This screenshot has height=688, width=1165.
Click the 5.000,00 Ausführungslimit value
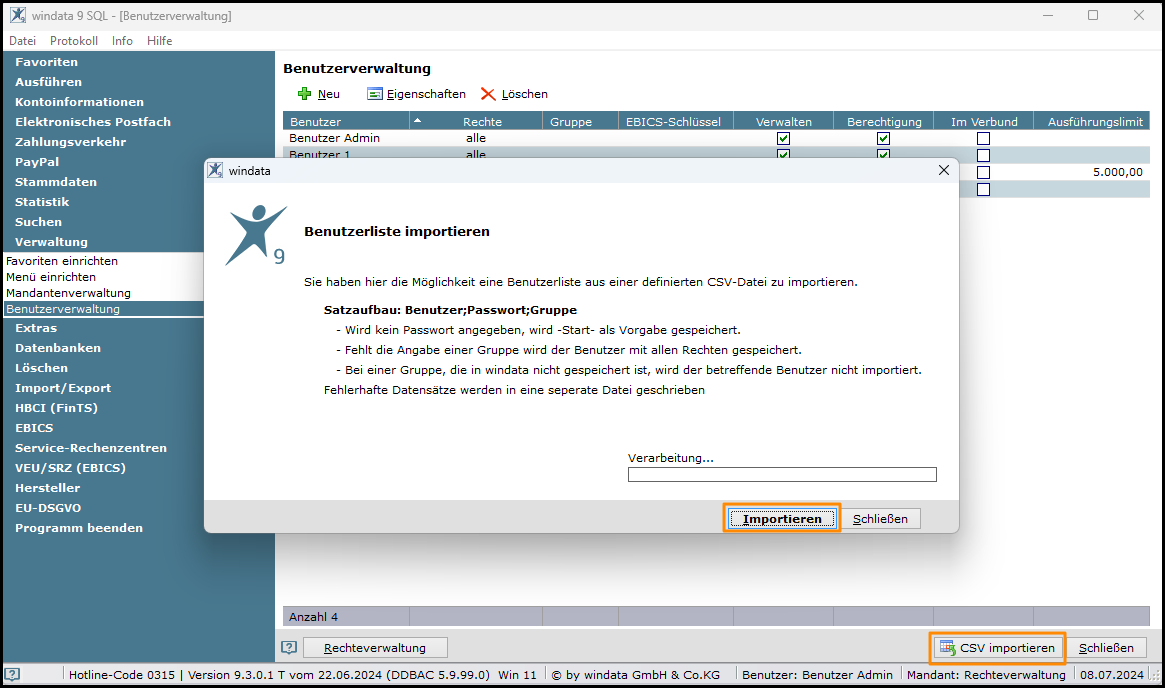click(x=1117, y=172)
